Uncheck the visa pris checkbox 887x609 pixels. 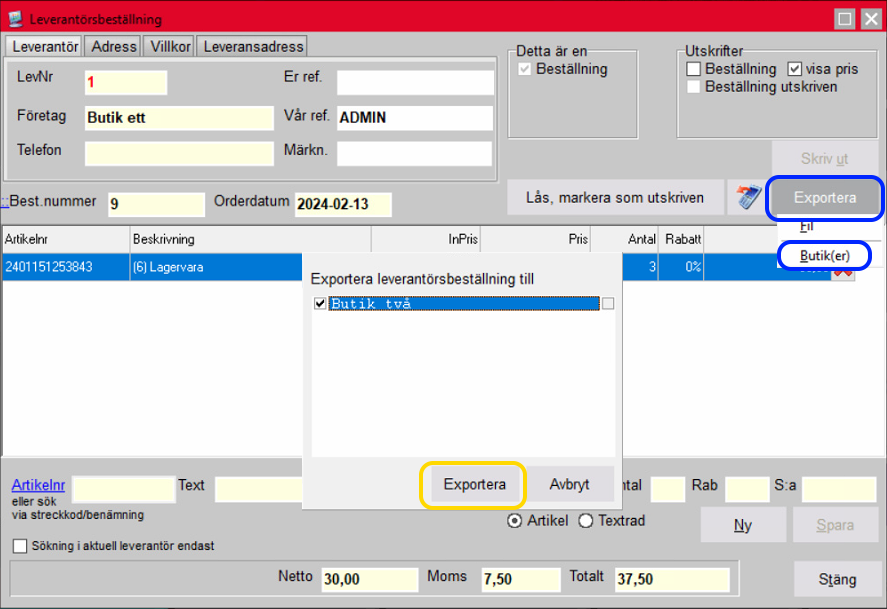(x=795, y=69)
